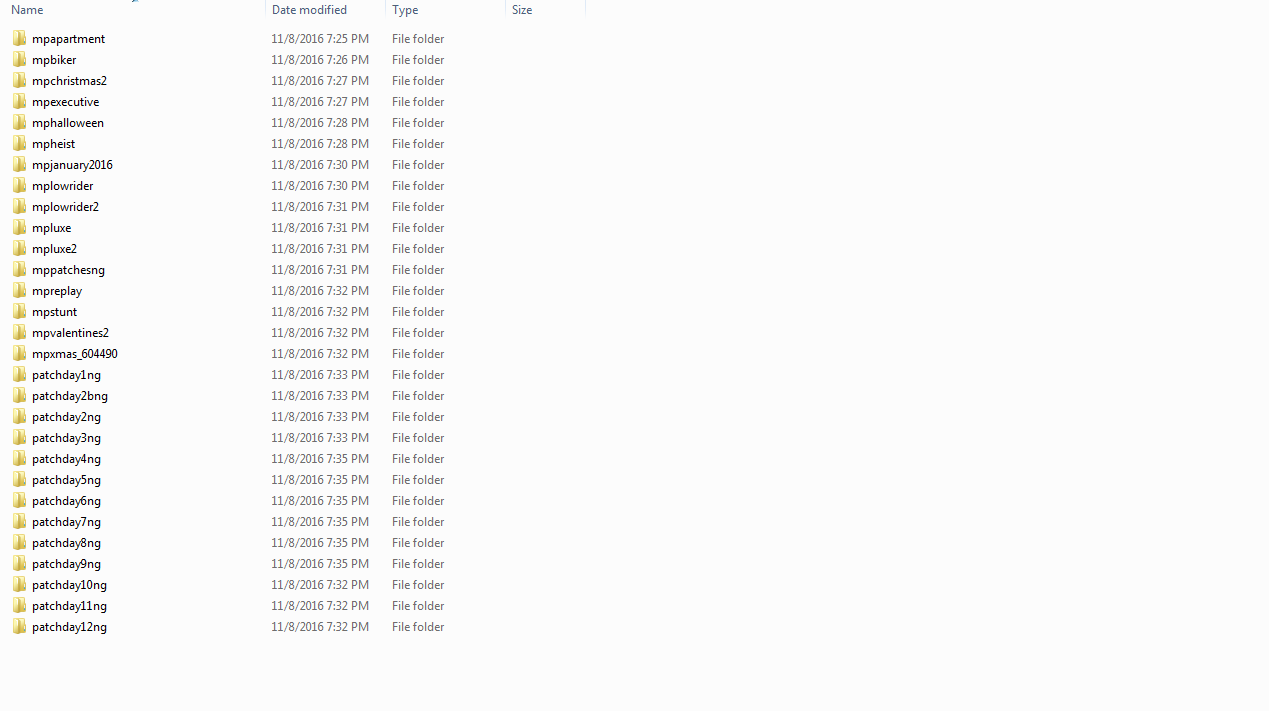Click the modified date of mpjanuary2016
The image size is (1269, 711).
coord(320,165)
